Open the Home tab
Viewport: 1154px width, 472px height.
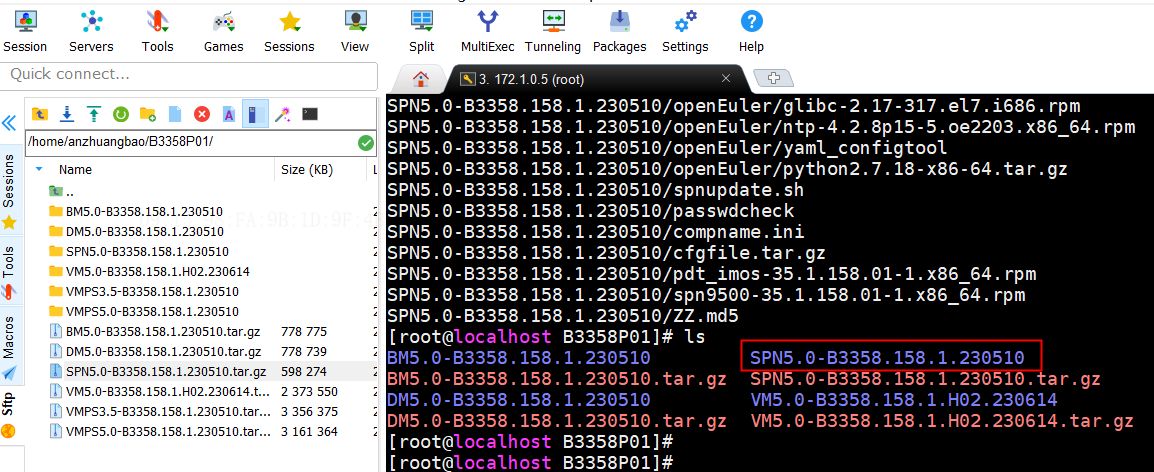click(x=420, y=78)
